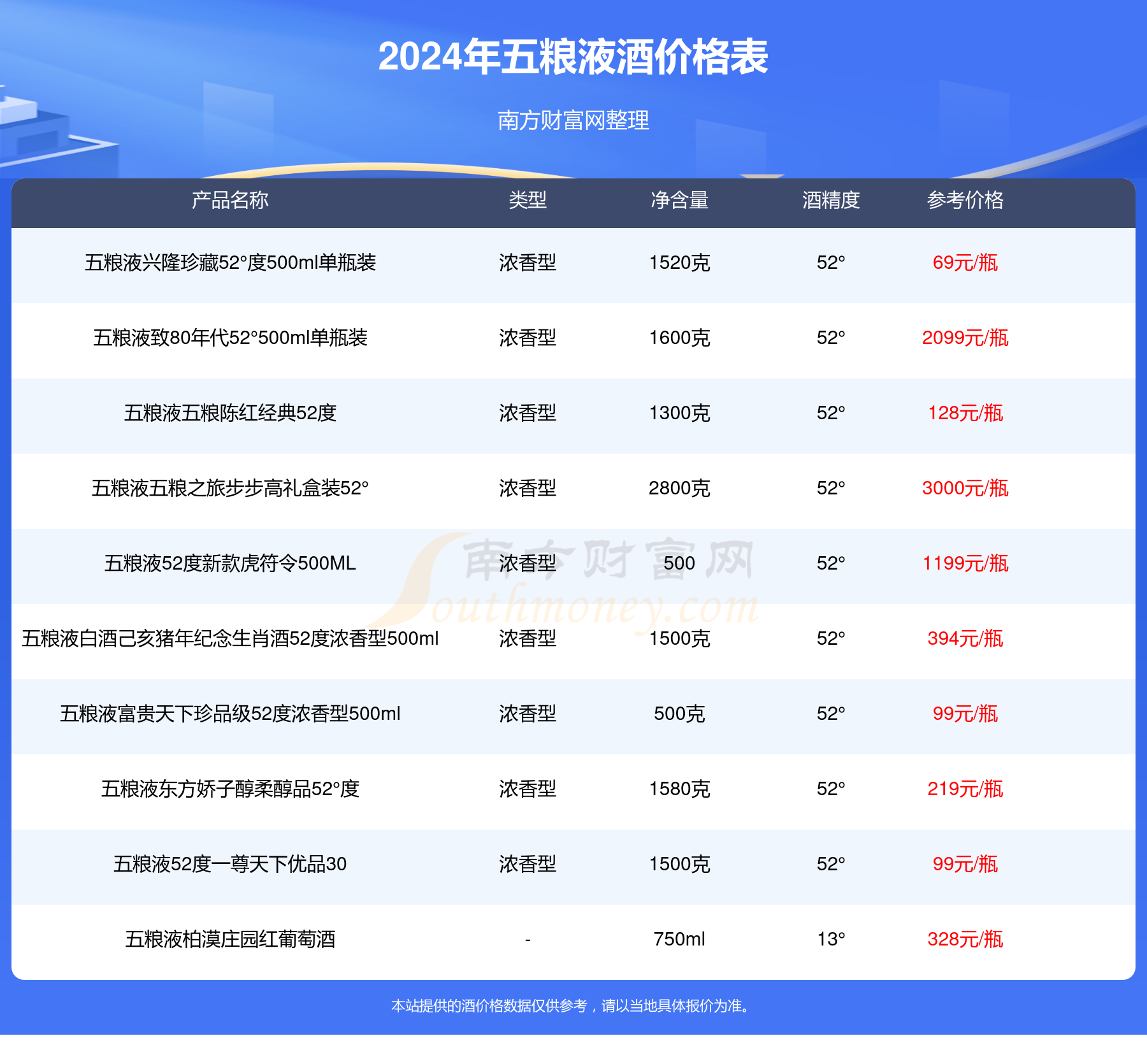Click net content 1300克
Screen dimensions: 1147x1064
(x=679, y=413)
